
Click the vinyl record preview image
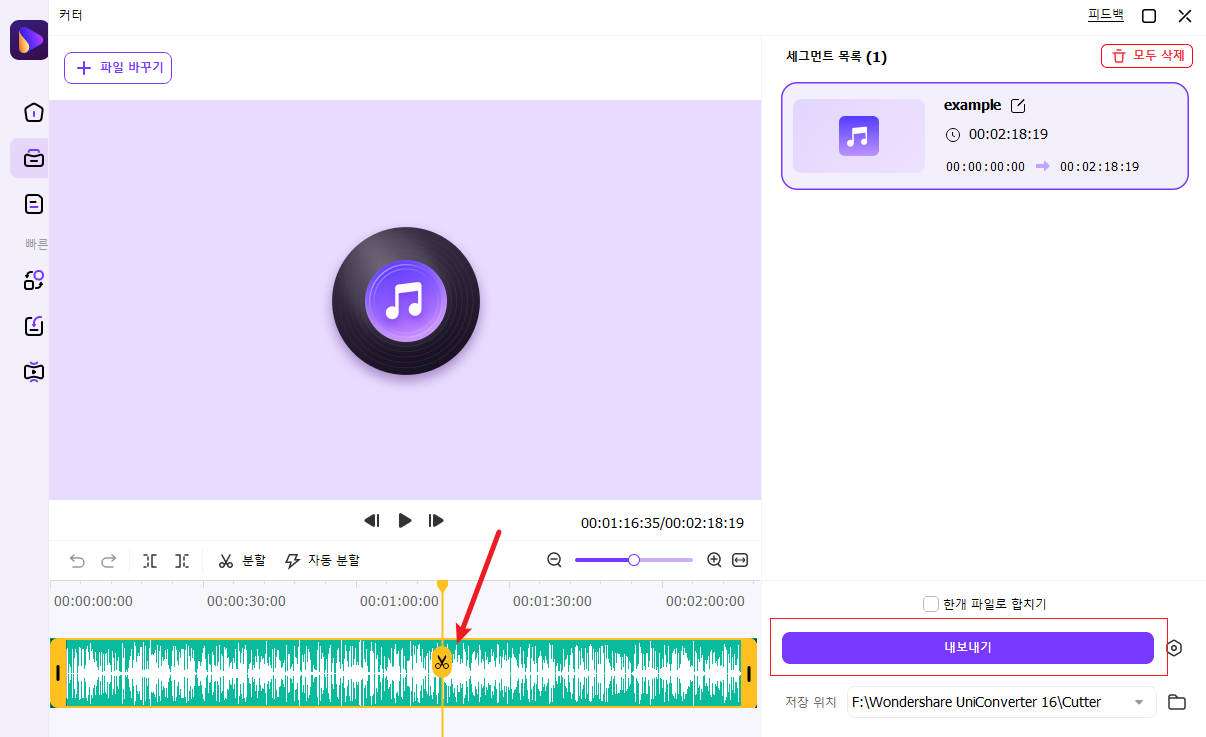tap(406, 301)
